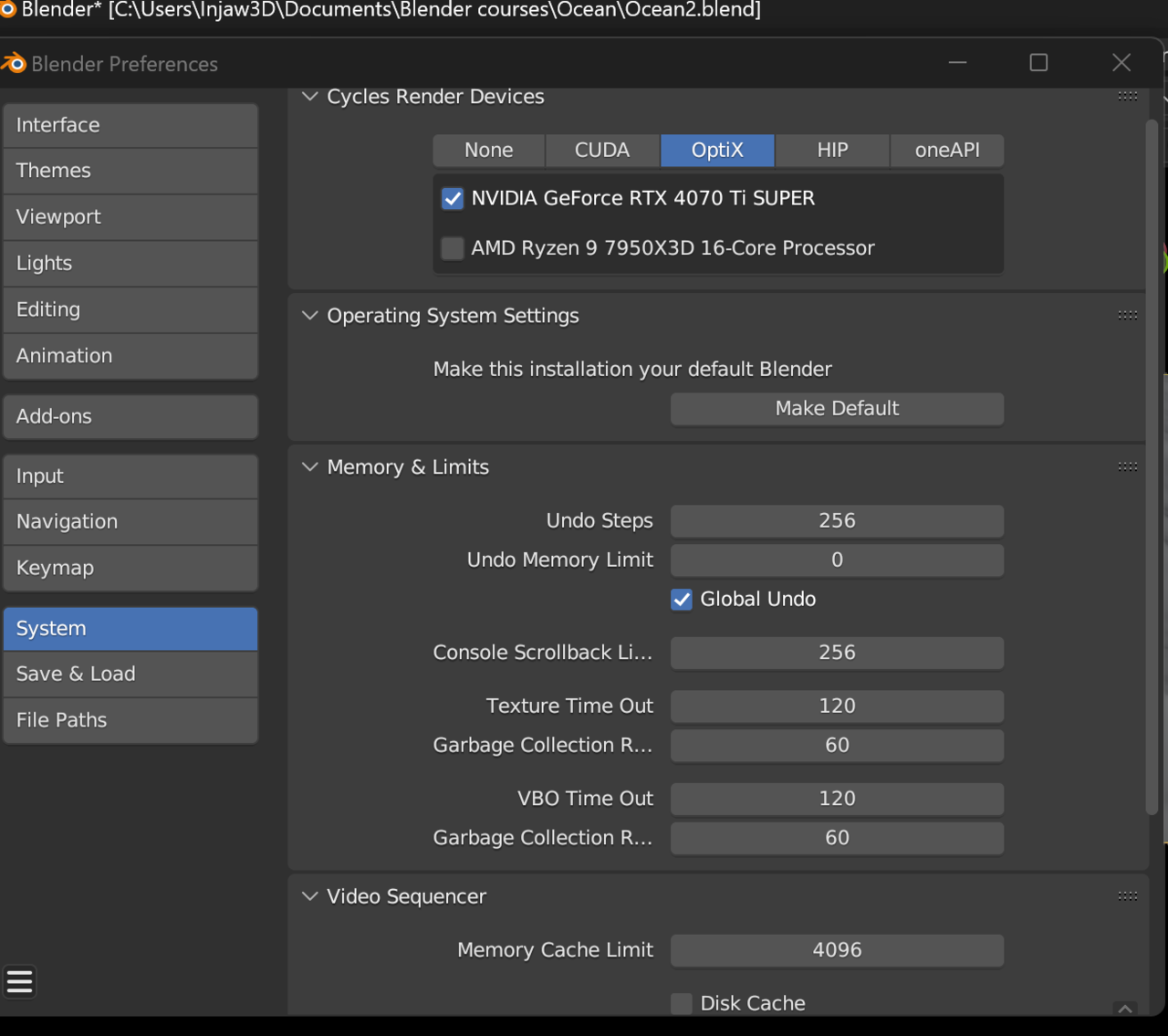Viewport: 1168px width, 1036px height.
Task: Click the scroll-up arrow at bottom right
Action: coord(1125,1009)
